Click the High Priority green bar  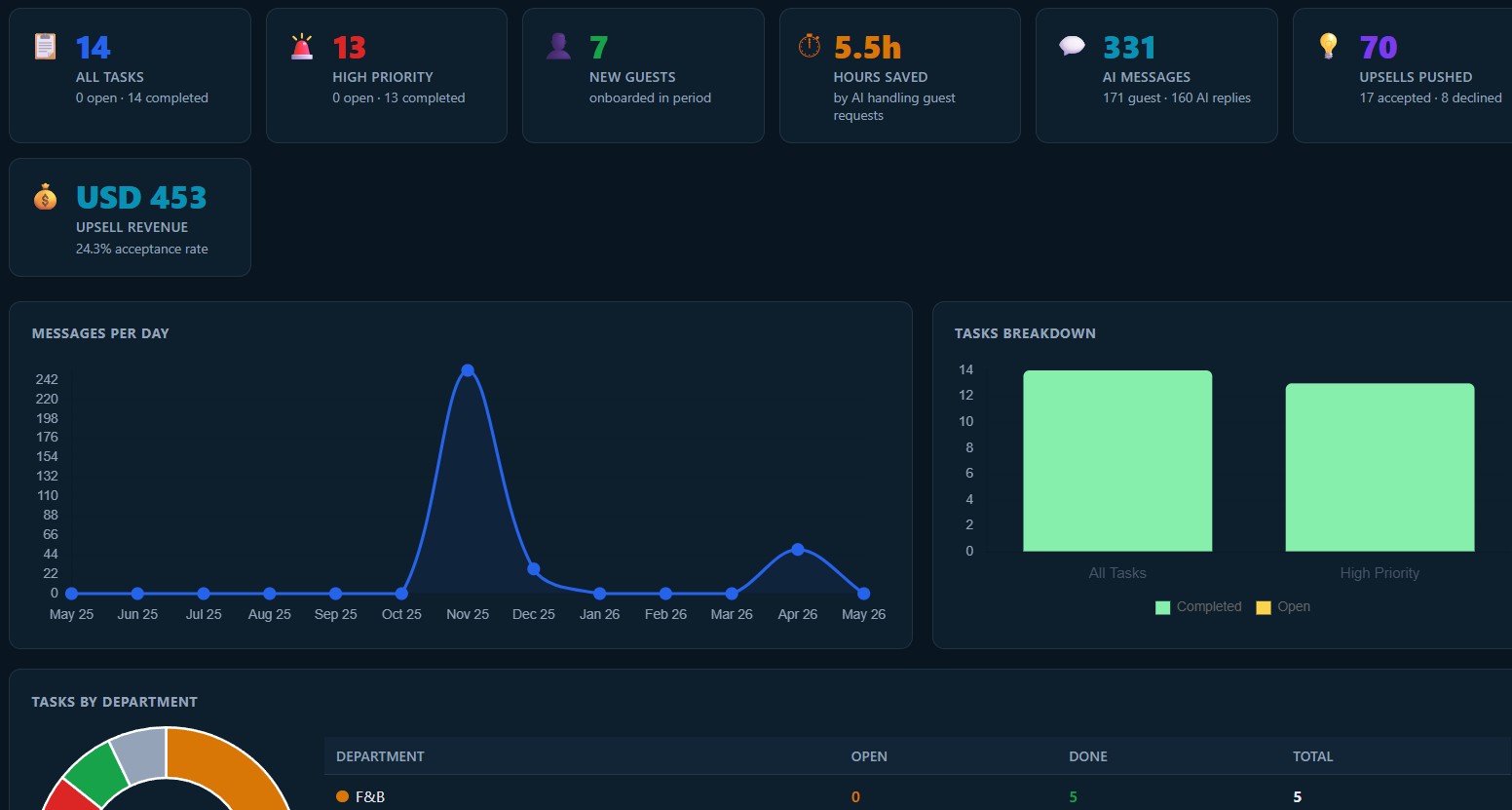click(1380, 468)
